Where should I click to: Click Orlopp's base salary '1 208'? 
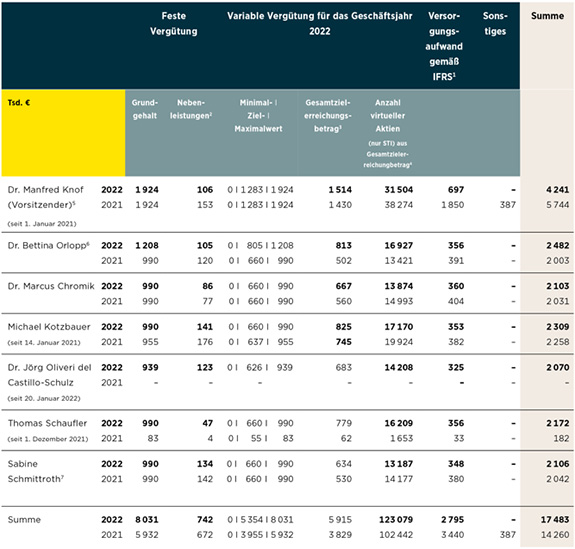coord(147,245)
